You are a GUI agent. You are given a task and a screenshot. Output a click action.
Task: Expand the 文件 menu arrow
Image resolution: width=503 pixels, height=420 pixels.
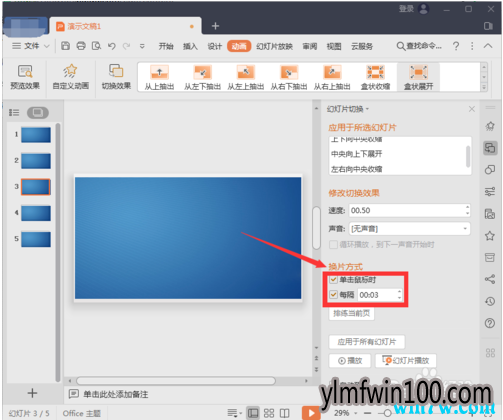pos(47,46)
